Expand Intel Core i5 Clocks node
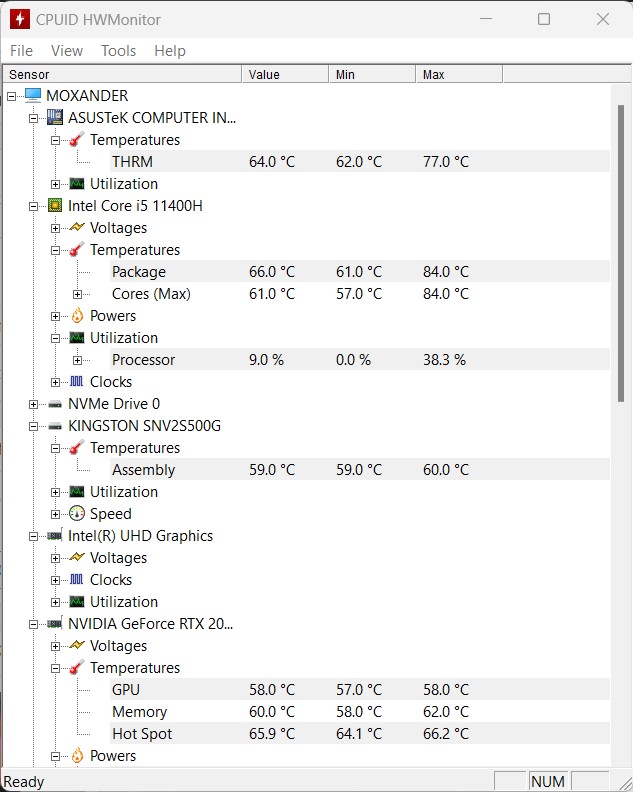Viewport: 633px width, 792px height. coord(56,382)
